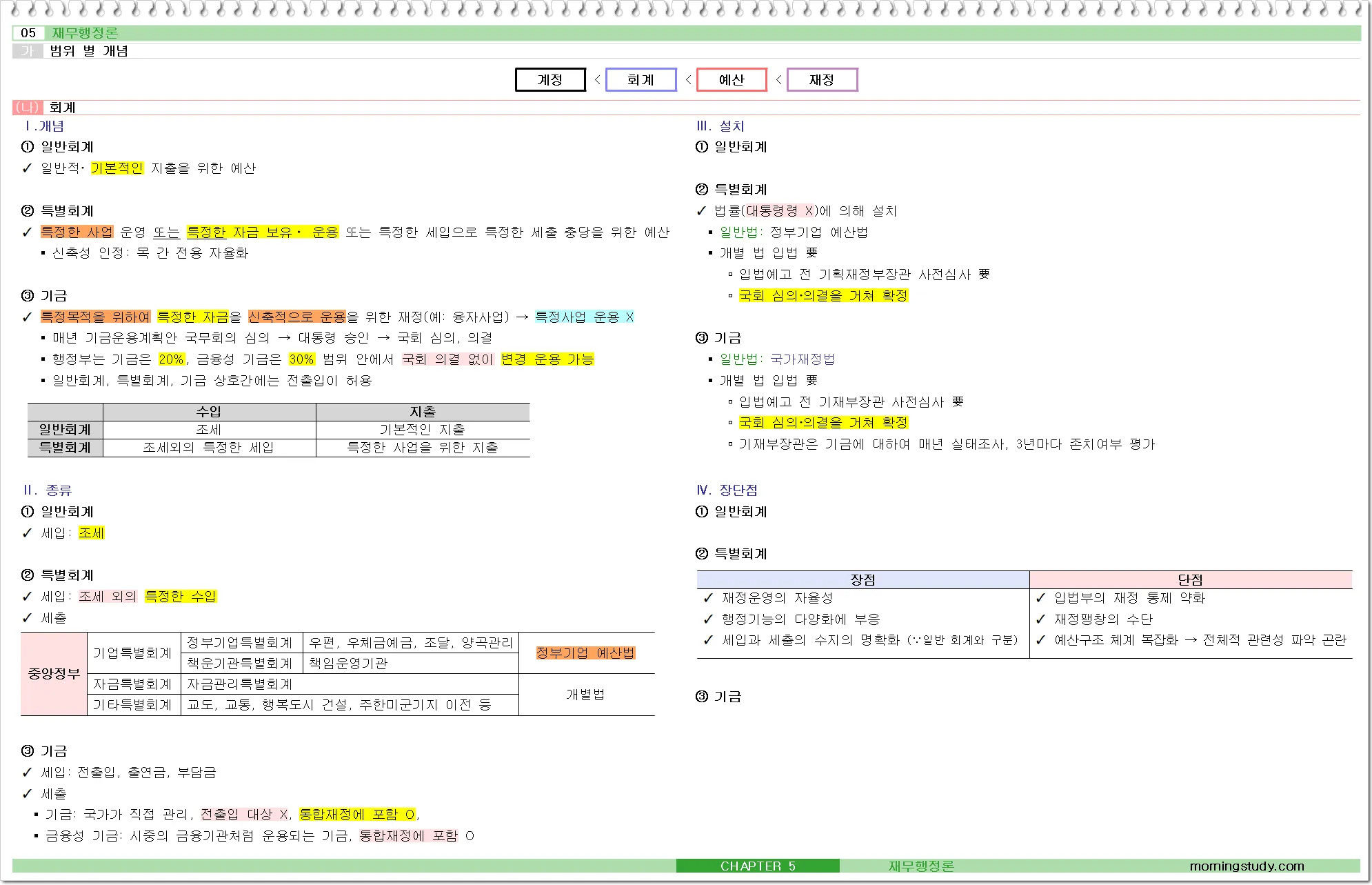This screenshot has height=885, width=1372.
Task: Open morningstudy.com footer link
Action: [x=1247, y=866]
